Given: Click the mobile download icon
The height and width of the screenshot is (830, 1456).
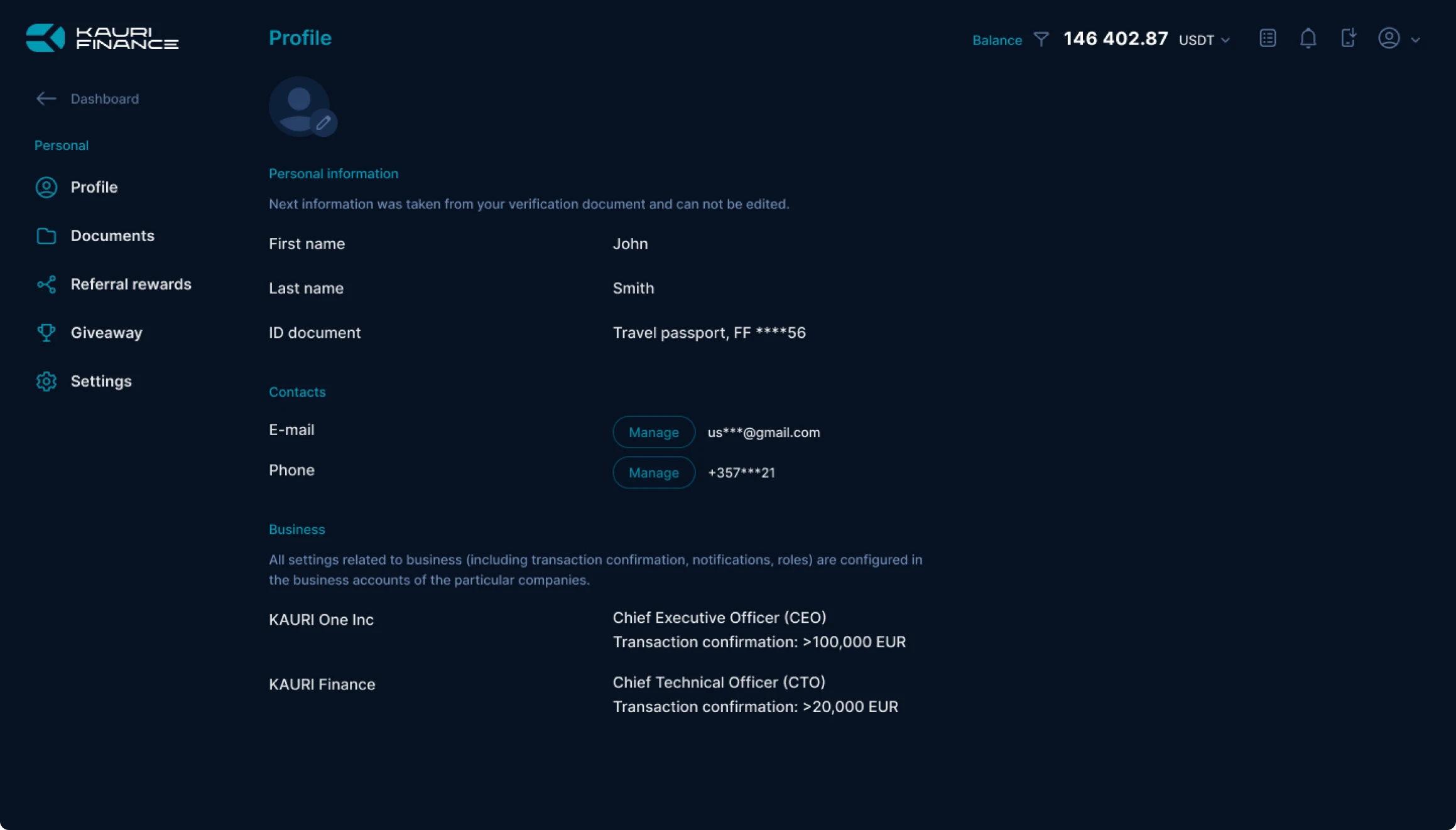Looking at the screenshot, I should tap(1348, 38).
